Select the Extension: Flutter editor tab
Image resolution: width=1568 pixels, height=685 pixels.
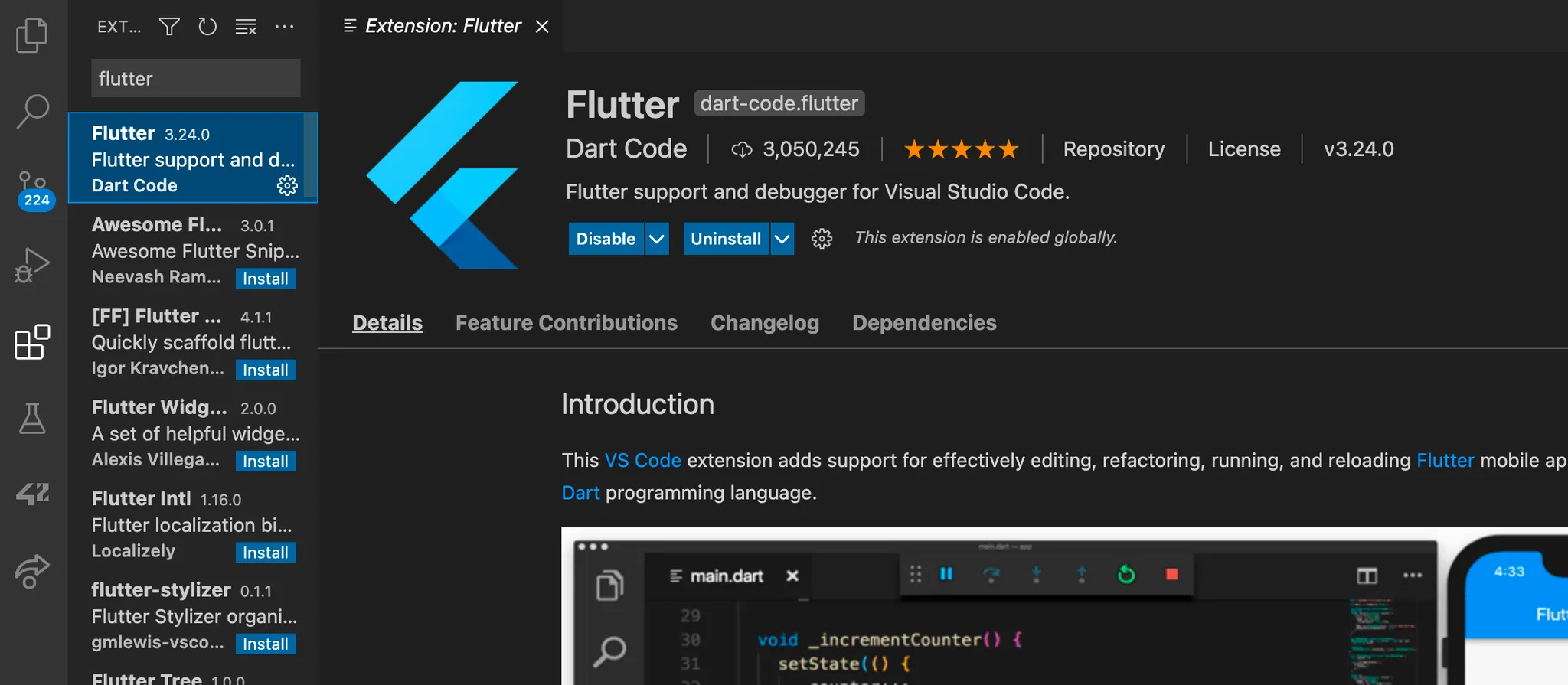(443, 26)
